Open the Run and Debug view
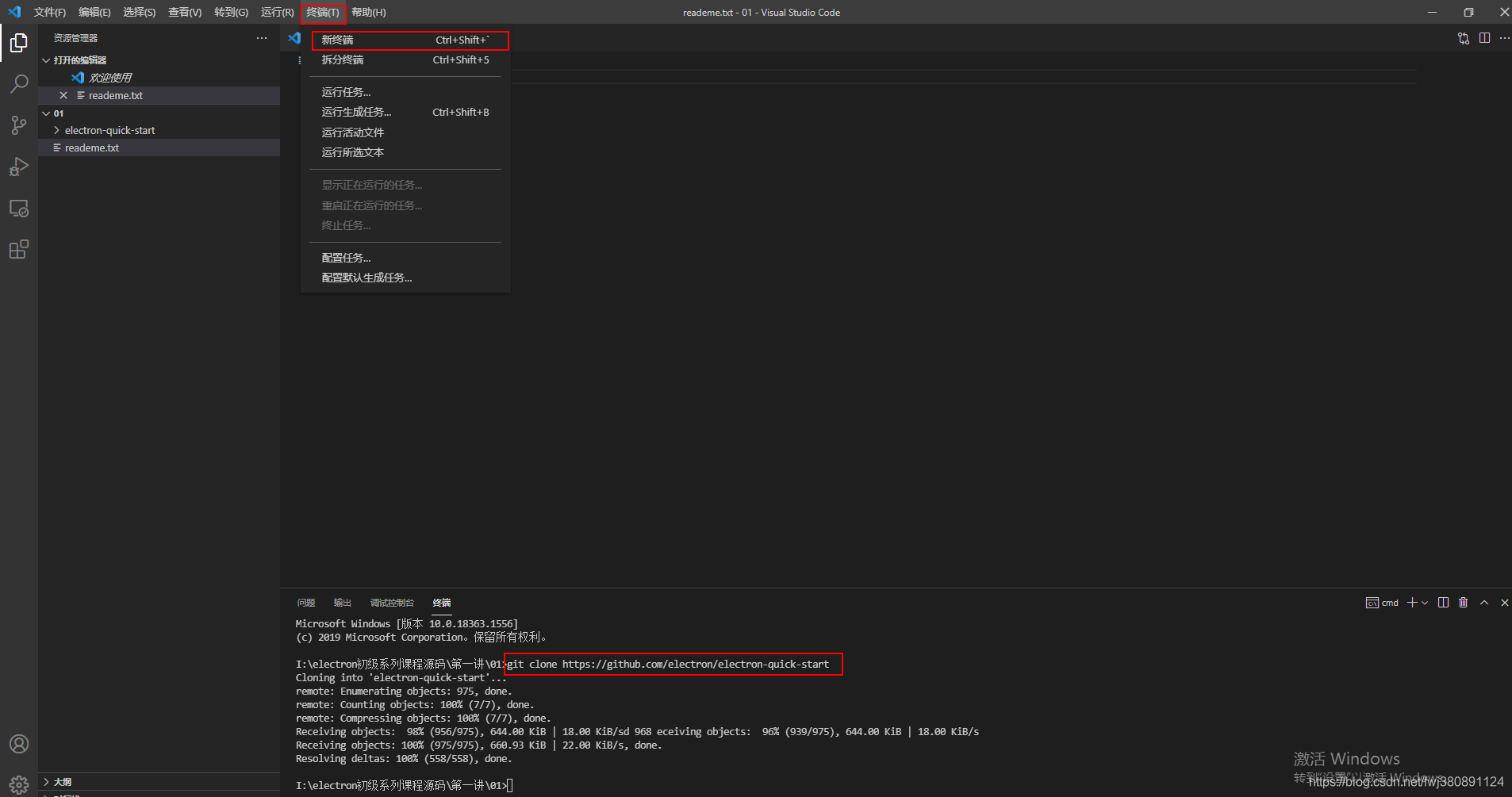Image resolution: width=1512 pixels, height=797 pixels. point(18,167)
